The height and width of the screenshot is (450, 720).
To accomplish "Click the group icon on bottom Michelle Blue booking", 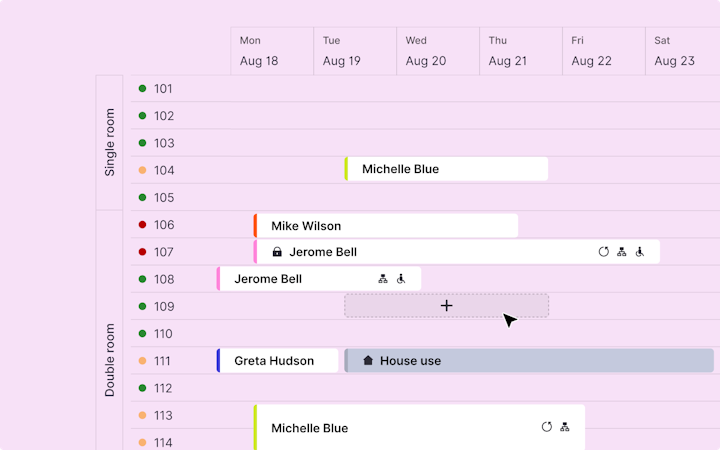I will coord(565,427).
